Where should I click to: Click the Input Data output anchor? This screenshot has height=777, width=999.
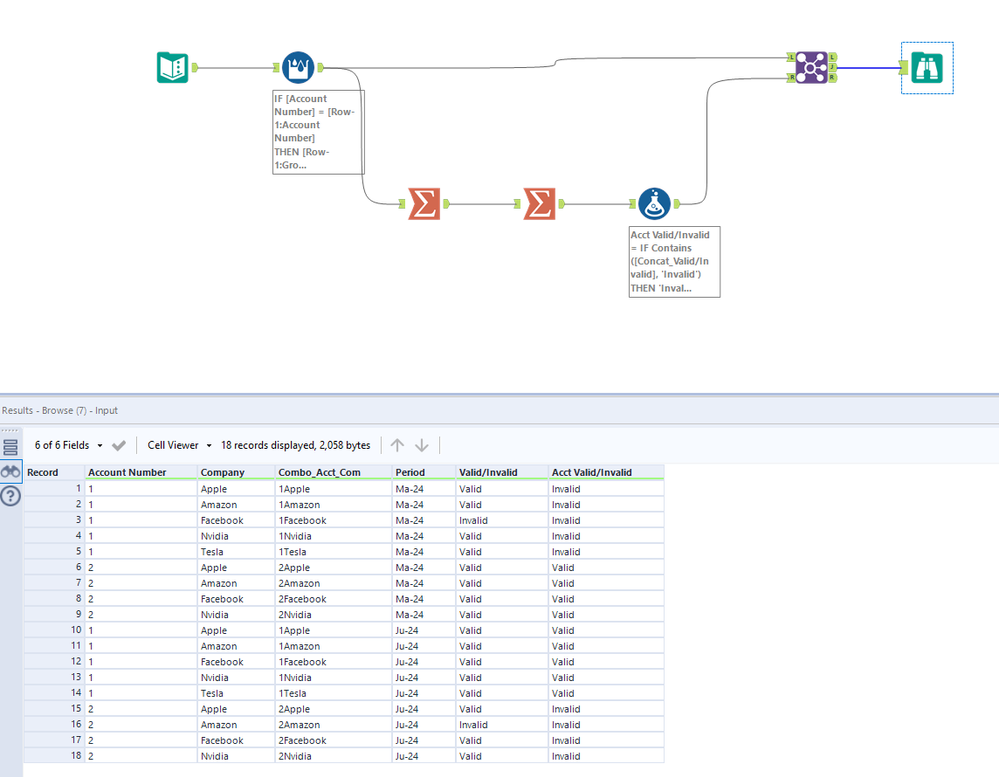(194, 68)
